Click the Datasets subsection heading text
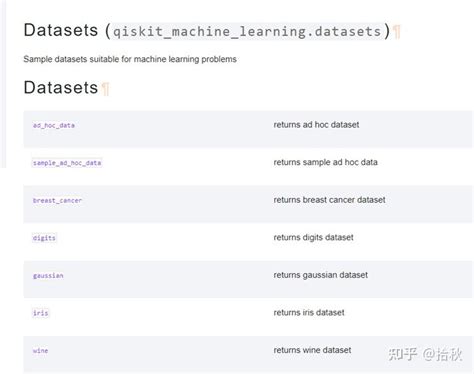This screenshot has height=374, width=474. 61,87
